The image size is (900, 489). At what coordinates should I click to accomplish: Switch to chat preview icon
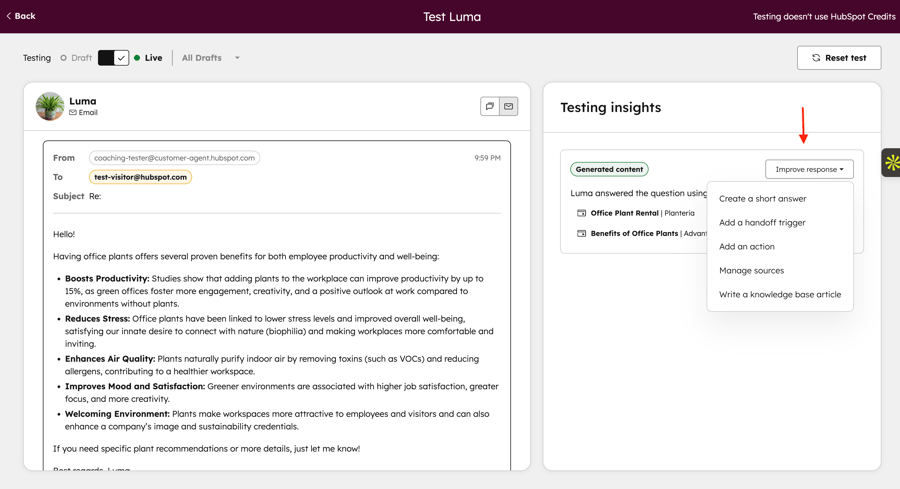coord(490,106)
